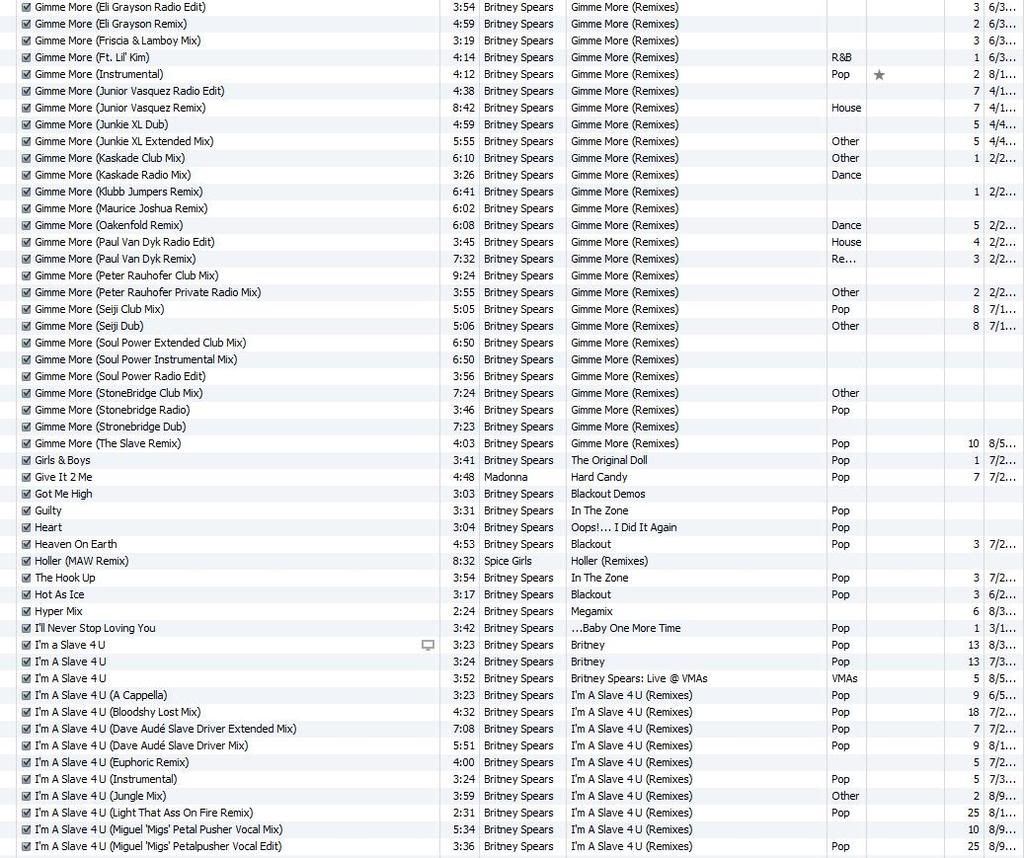
Task: Click the Spice Girls artist entry
Action: [x=507, y=561]
